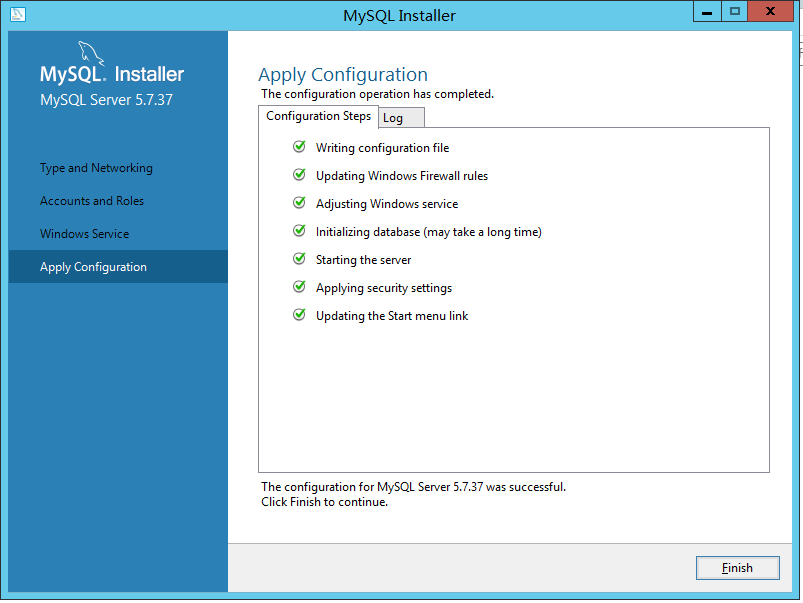Click 'The configuration operation has completed.' text
The height and width of the screenshot is (603, 803).
point(377,94)
